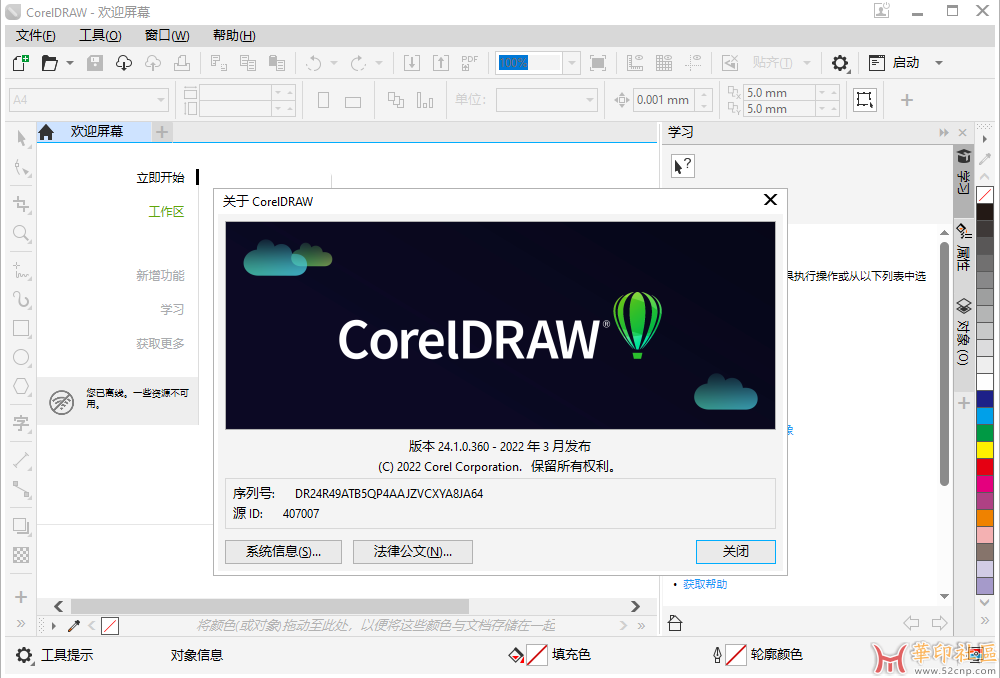1000x678 pixels.
Task: Select the Crop tool
Action: pyautogui.click(x=21, y=204)
